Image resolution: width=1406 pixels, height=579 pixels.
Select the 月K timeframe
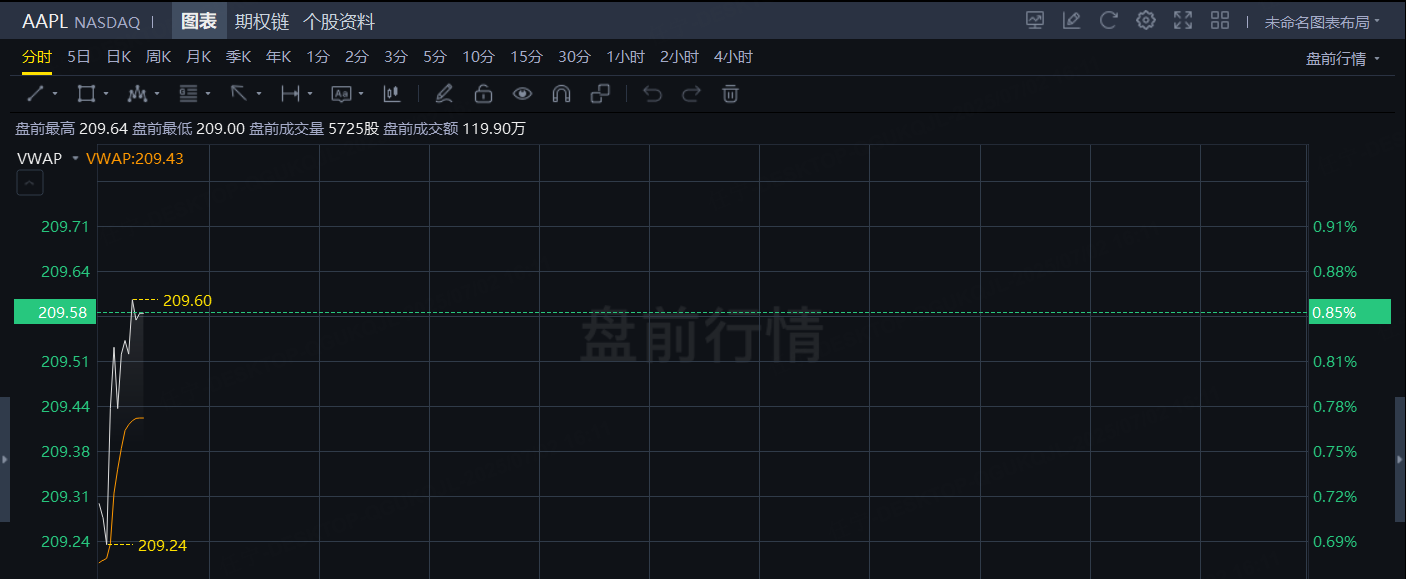point(199,57)
